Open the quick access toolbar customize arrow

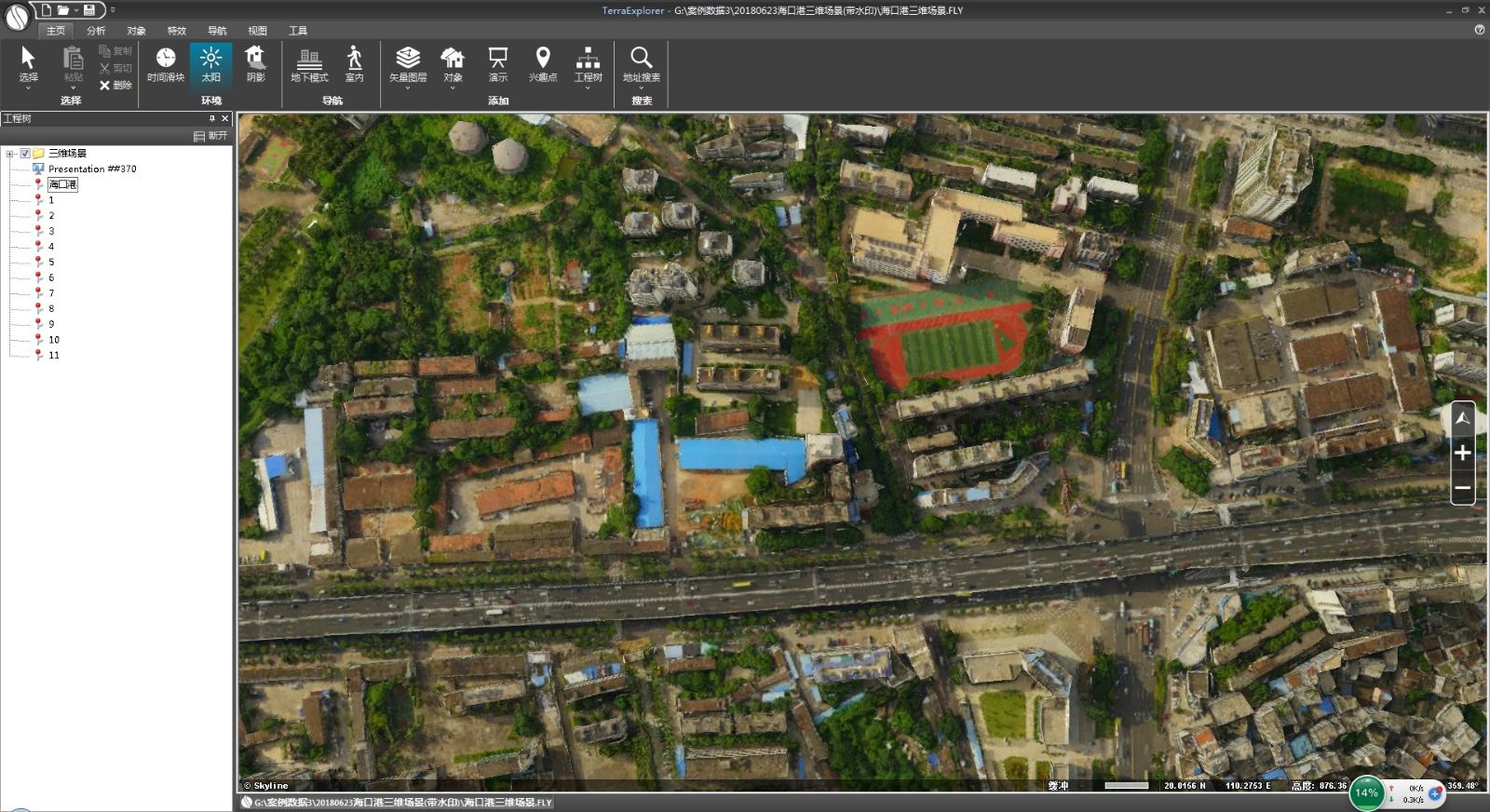113,10
